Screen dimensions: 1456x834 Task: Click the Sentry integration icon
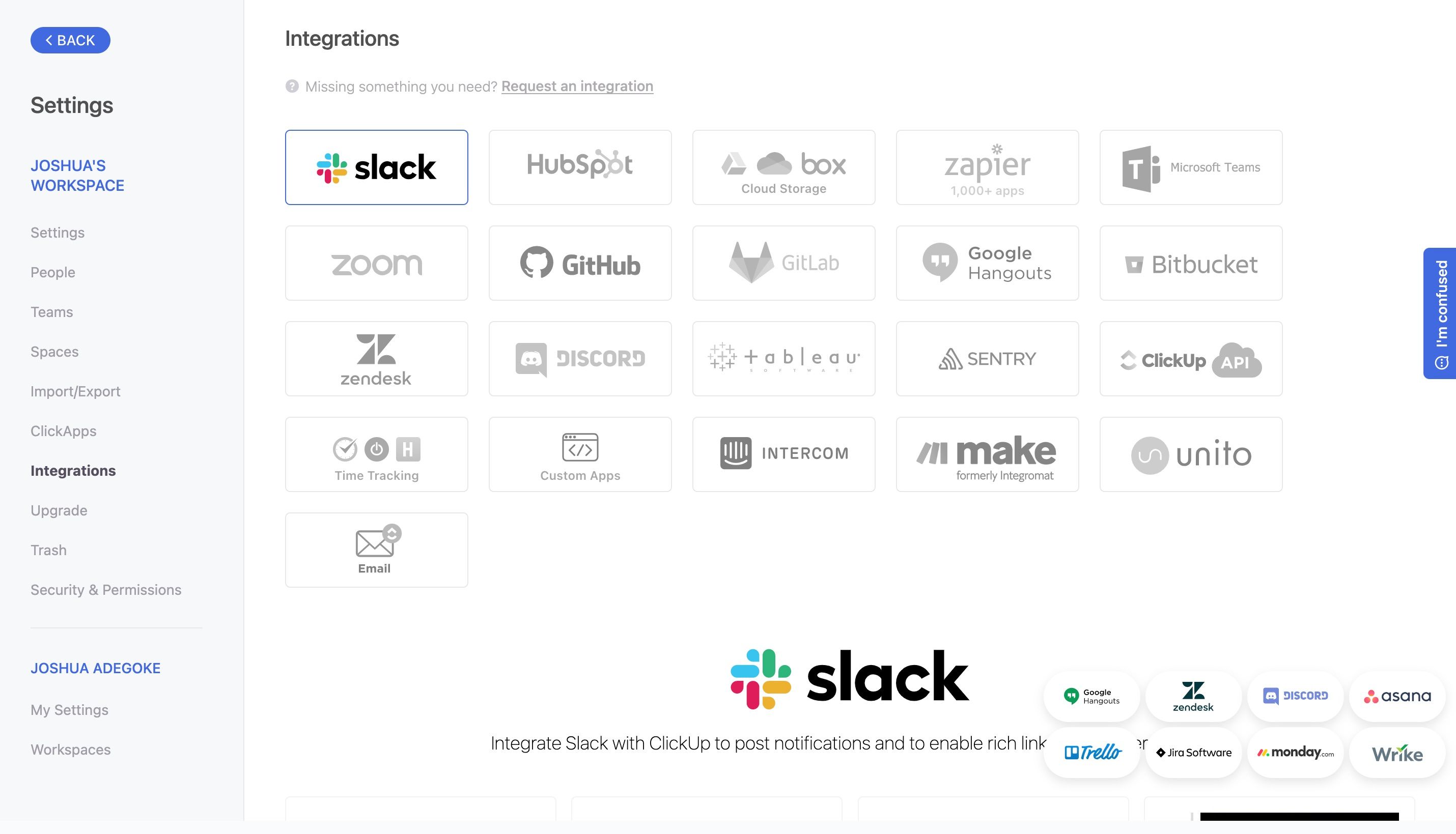coord(987,358)
